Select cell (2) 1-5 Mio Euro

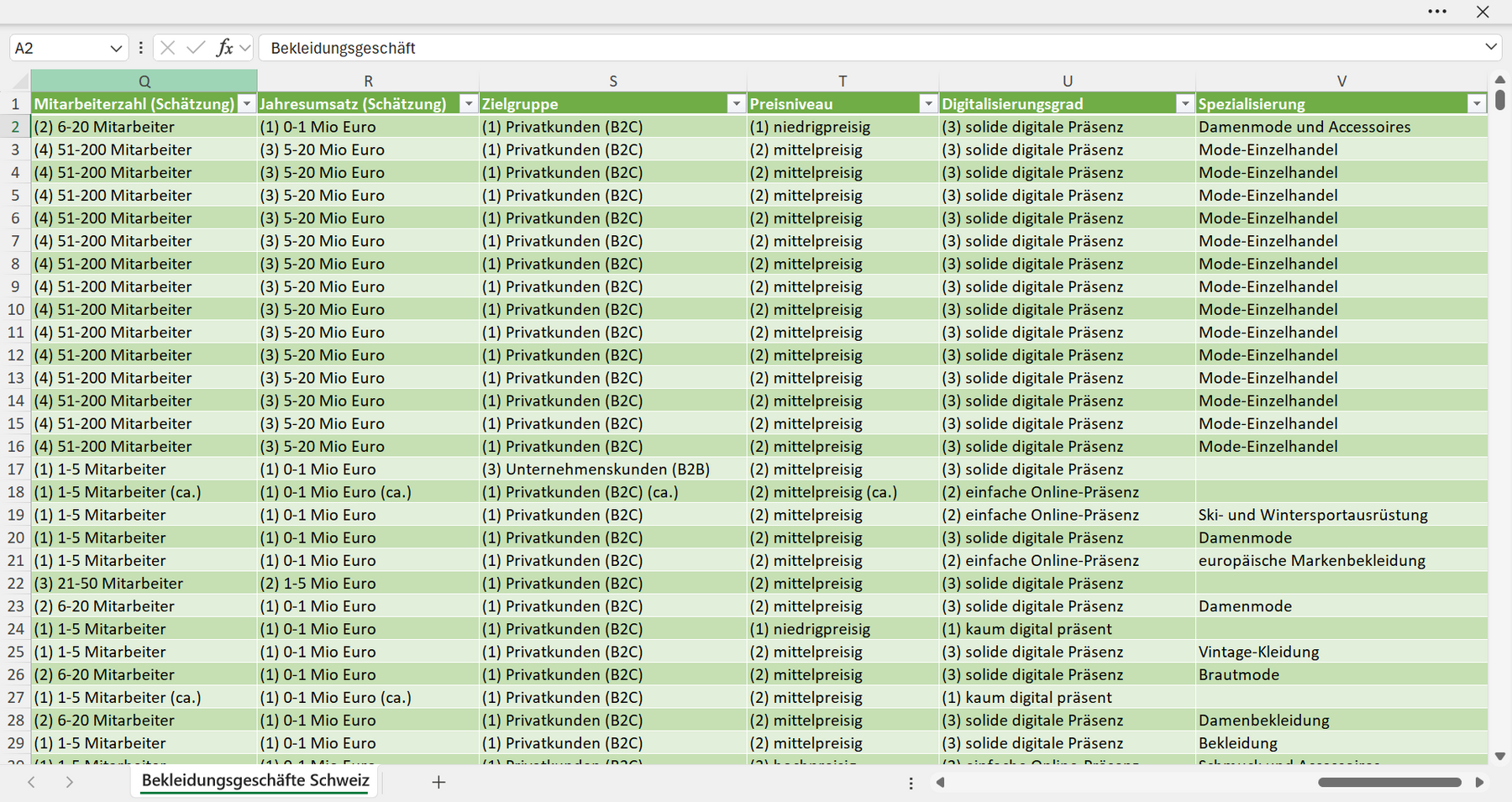coord(368,583)
